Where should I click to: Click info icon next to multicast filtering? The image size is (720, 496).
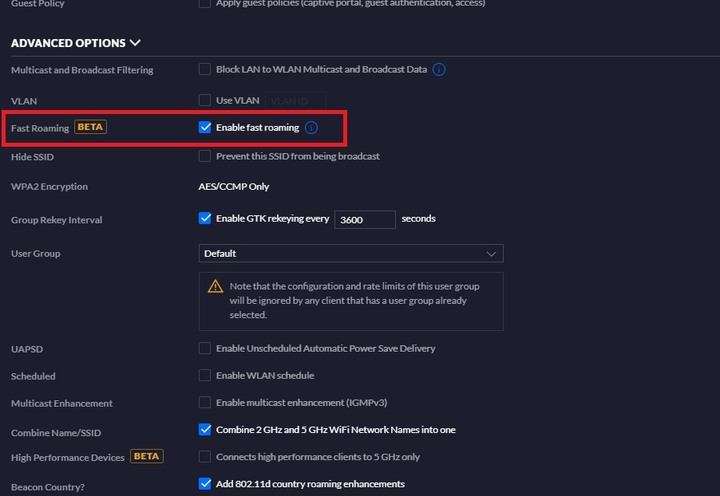tap(439, 69)
